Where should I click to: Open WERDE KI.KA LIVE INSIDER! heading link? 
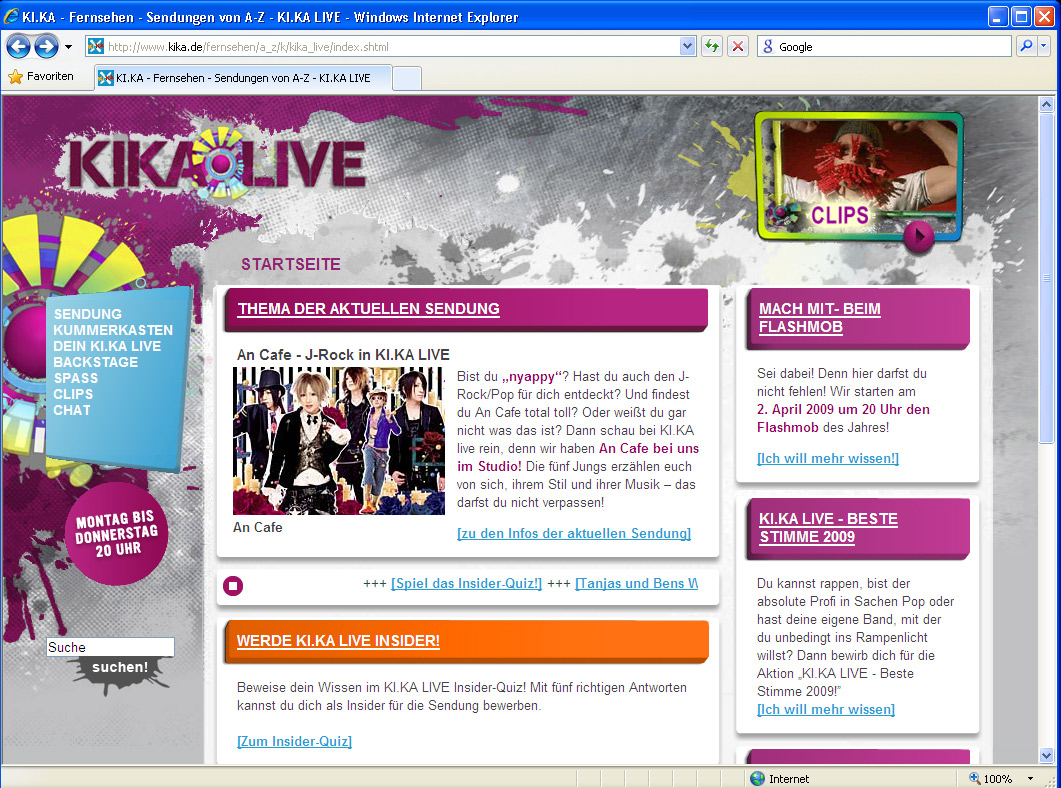pos(338,641)
